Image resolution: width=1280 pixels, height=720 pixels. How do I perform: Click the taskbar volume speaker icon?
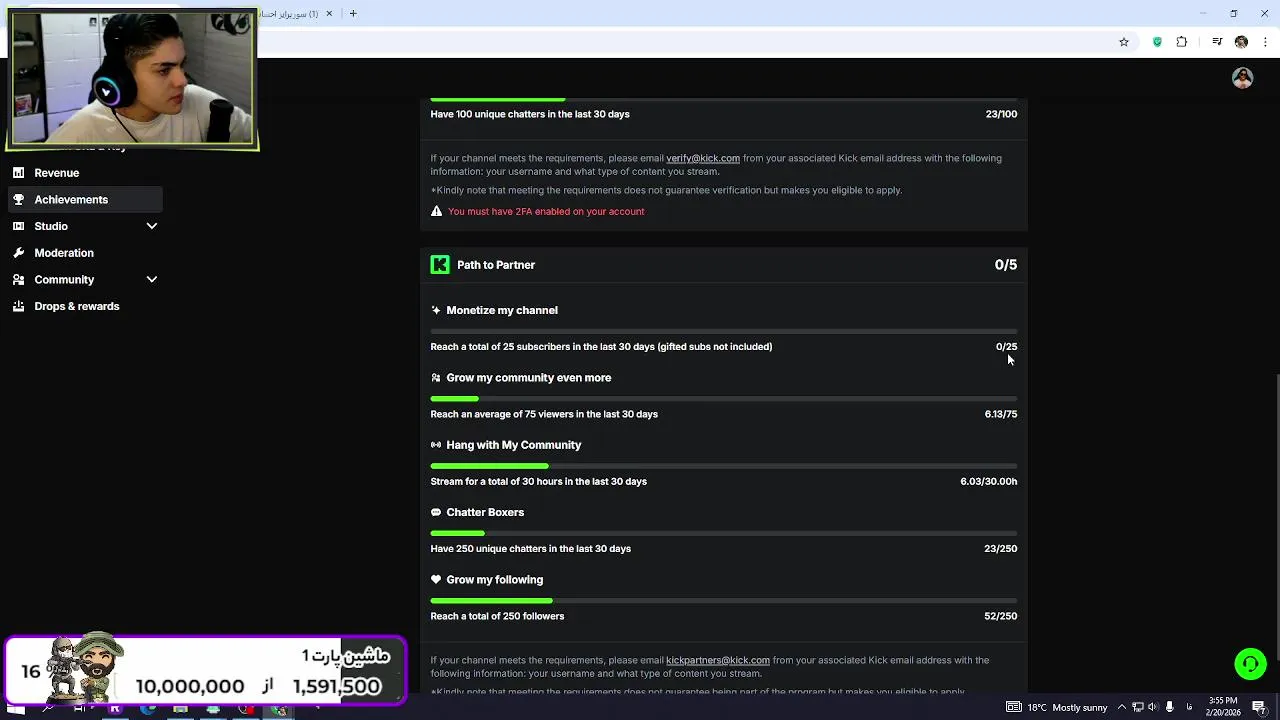tap(1153, 708)
